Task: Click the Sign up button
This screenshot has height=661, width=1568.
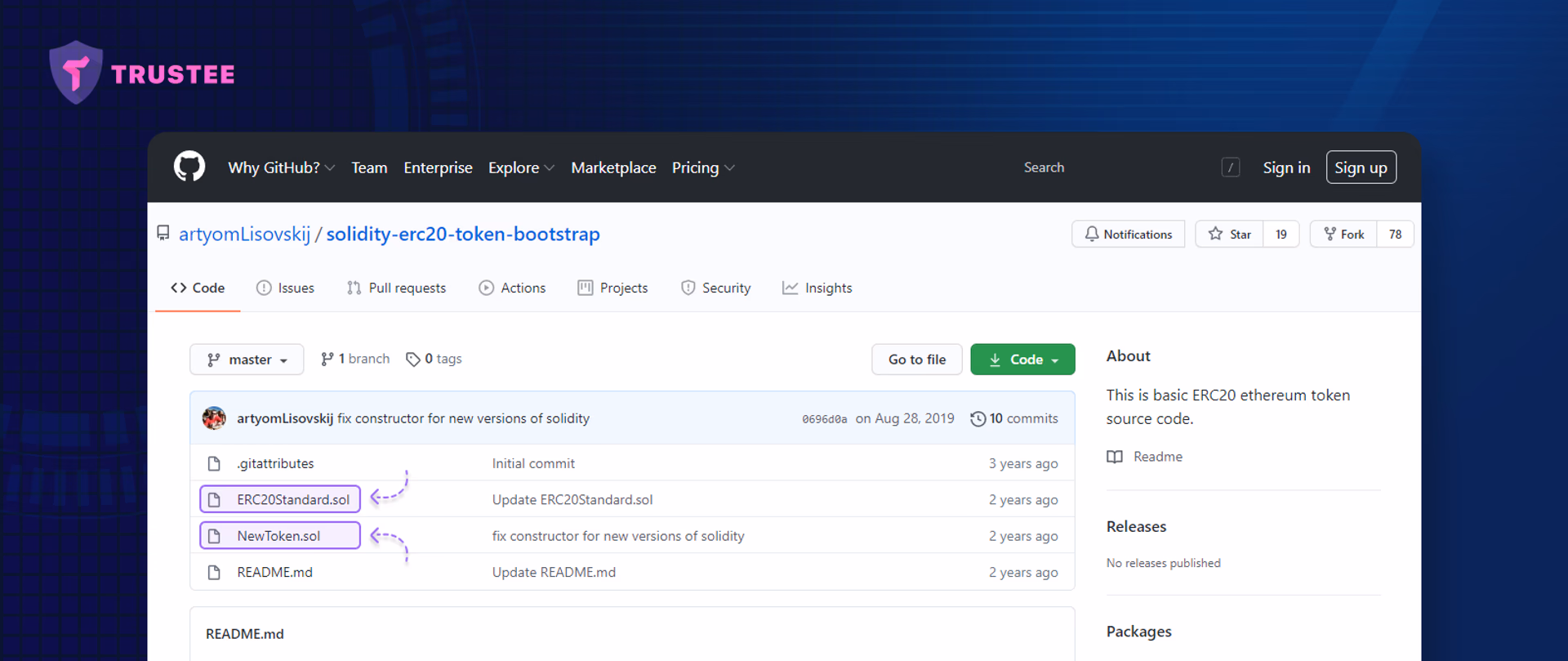Action: pos(1361,167)
